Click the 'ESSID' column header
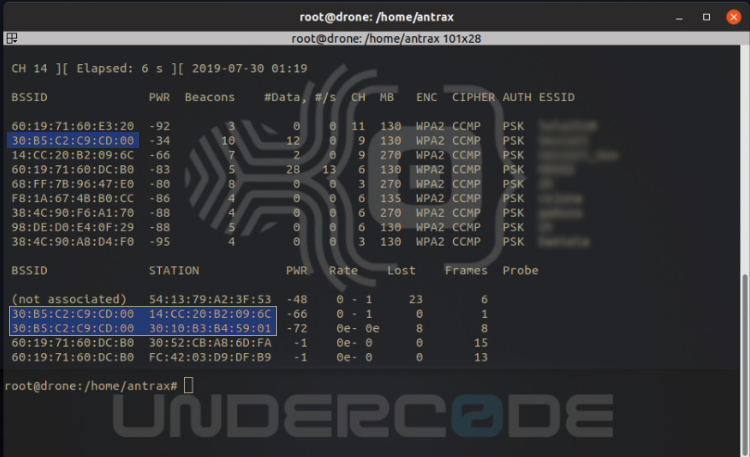Viewport: 750px width, 457px height. pos(557,97)
